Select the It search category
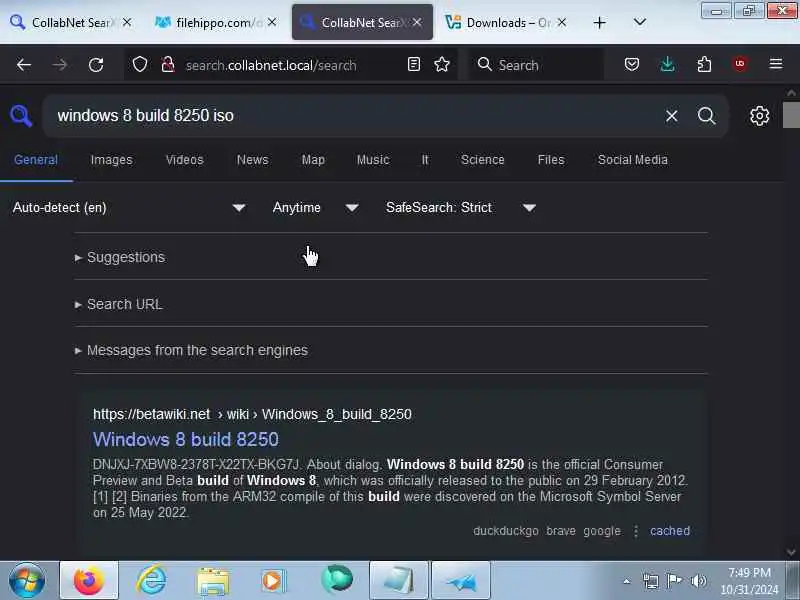This screenshot has height=600, width=800. pos(425,160)
